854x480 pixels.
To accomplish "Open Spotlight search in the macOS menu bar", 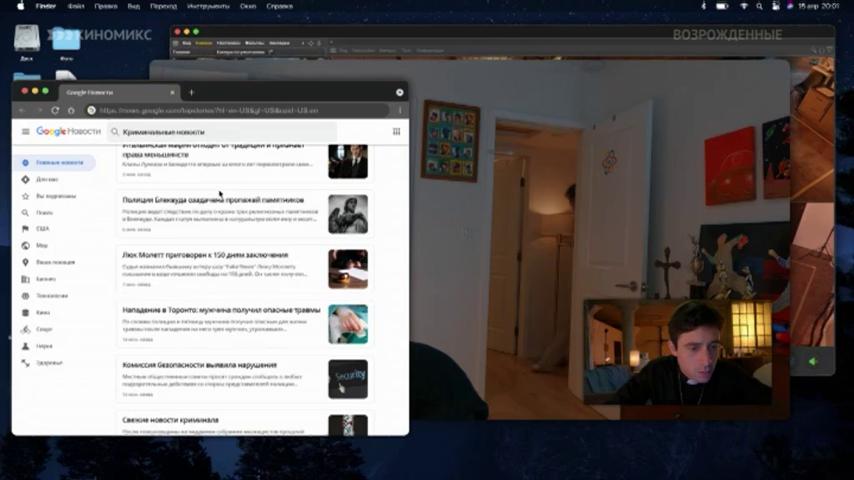I will pyautogui.click(x=759, y=6).
